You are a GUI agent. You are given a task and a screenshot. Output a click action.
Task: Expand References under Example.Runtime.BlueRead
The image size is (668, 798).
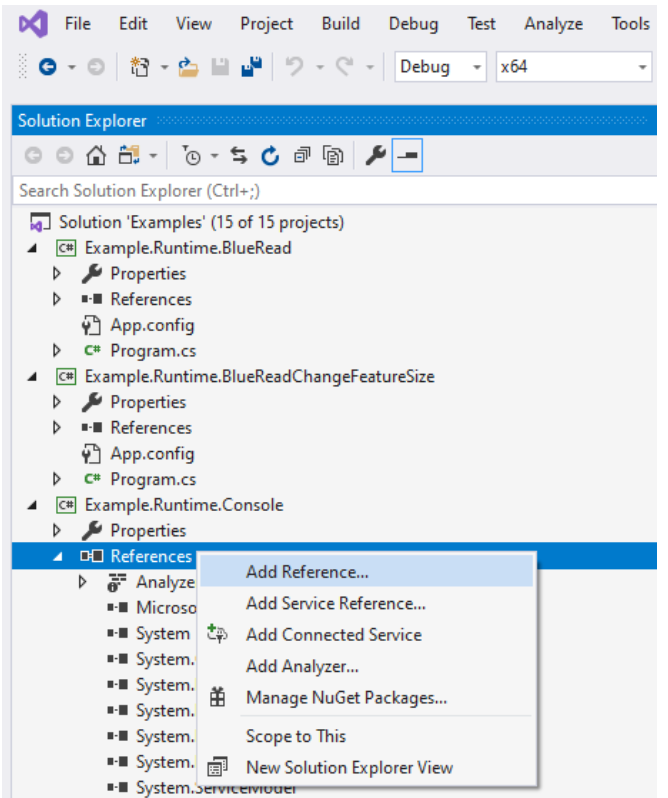(x=57, y=299)
